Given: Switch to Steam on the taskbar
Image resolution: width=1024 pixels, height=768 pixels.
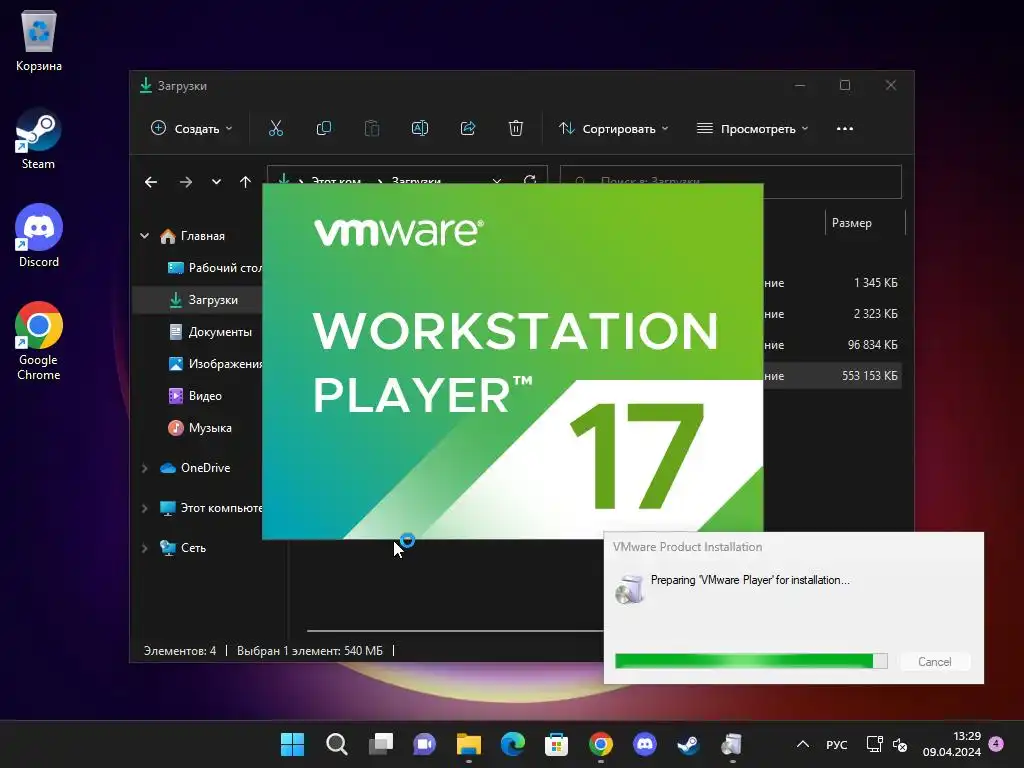Looking at the screenshot, I should point(688,744).
